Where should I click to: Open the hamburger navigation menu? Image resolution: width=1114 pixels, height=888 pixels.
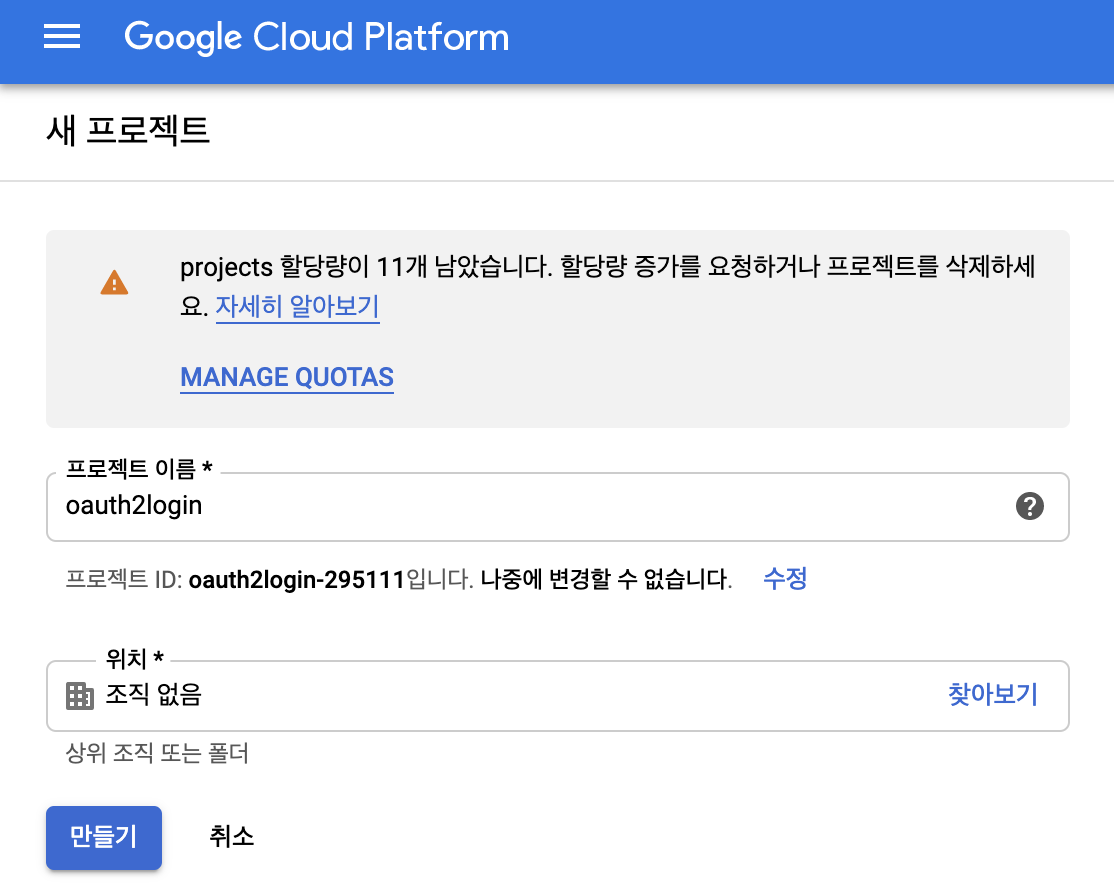[x=62, y=37]
